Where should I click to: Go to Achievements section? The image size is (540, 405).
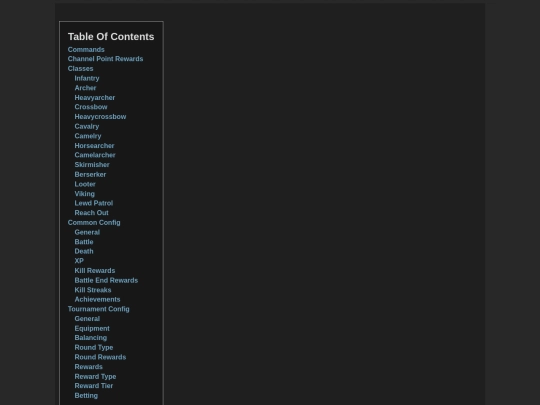coord(97,300)
